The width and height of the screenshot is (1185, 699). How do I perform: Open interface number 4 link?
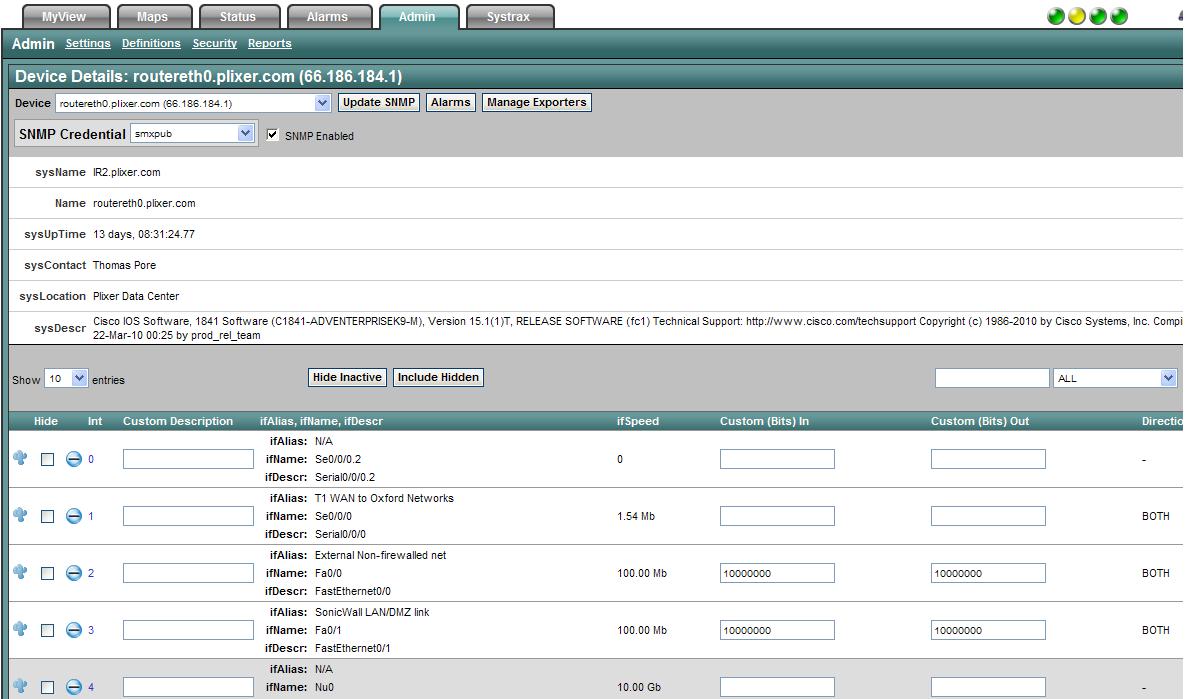pyautogui.click(x=91, y=687)
